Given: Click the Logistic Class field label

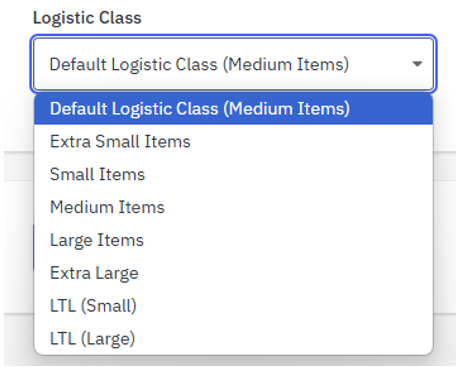Looking at the screenshot, I should (87, 18).
